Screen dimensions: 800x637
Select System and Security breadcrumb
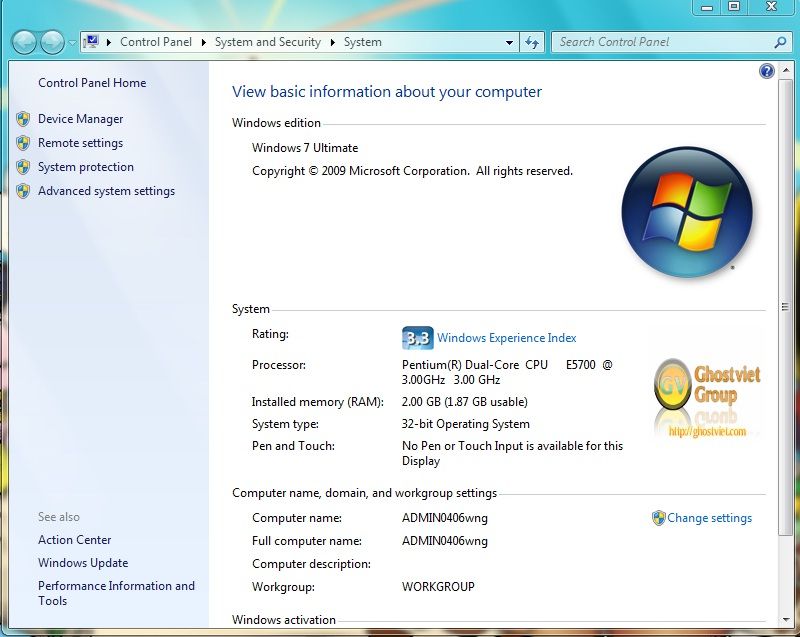(267, 42)
